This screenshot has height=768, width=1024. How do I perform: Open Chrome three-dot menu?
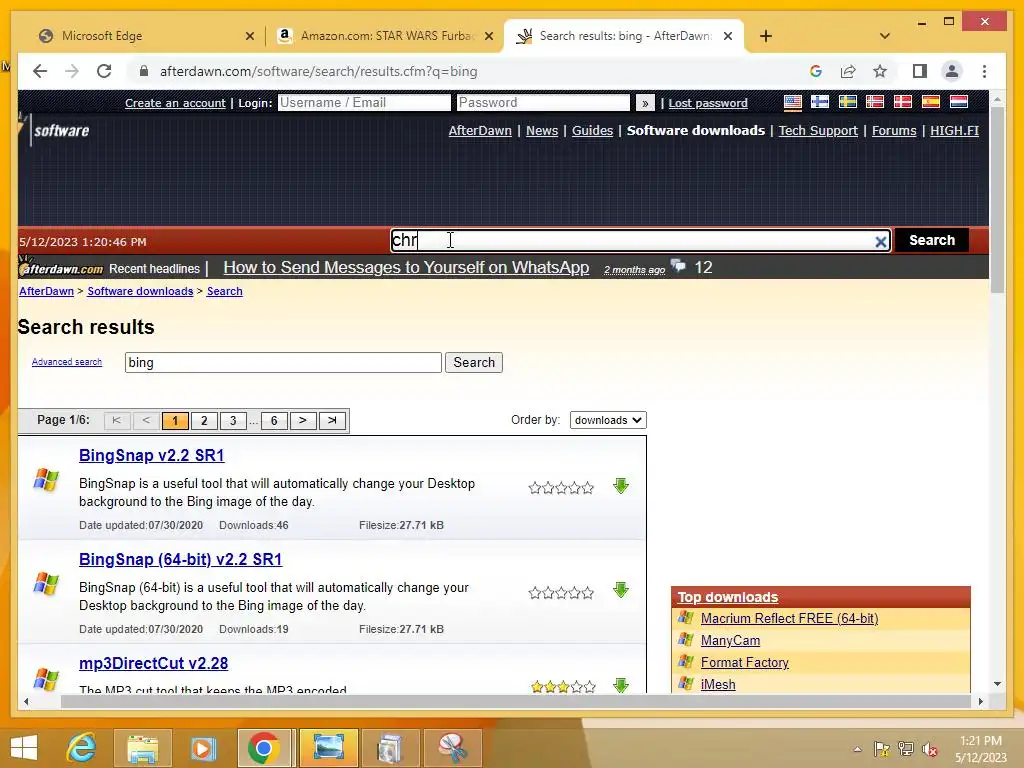point(984,71)
